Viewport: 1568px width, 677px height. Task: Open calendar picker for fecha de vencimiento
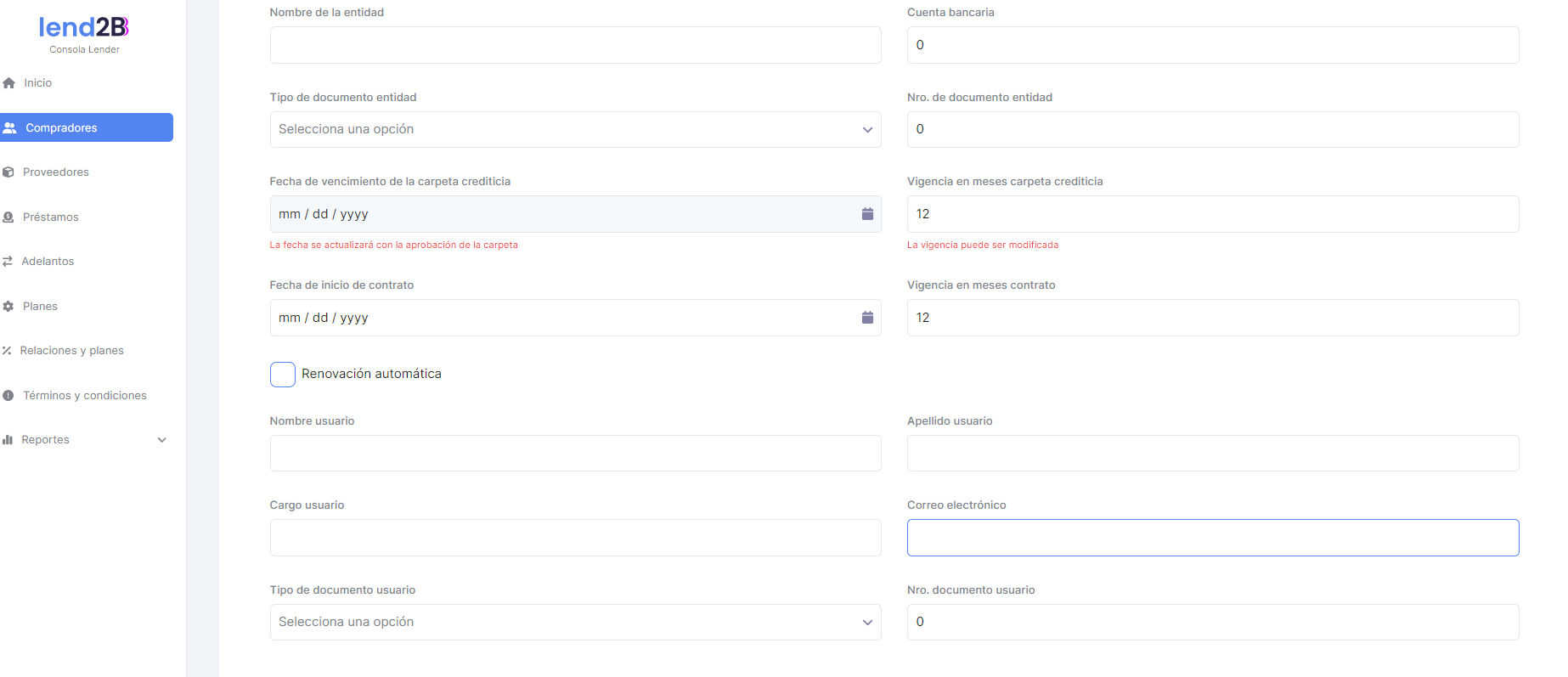(x=867, y=214)
